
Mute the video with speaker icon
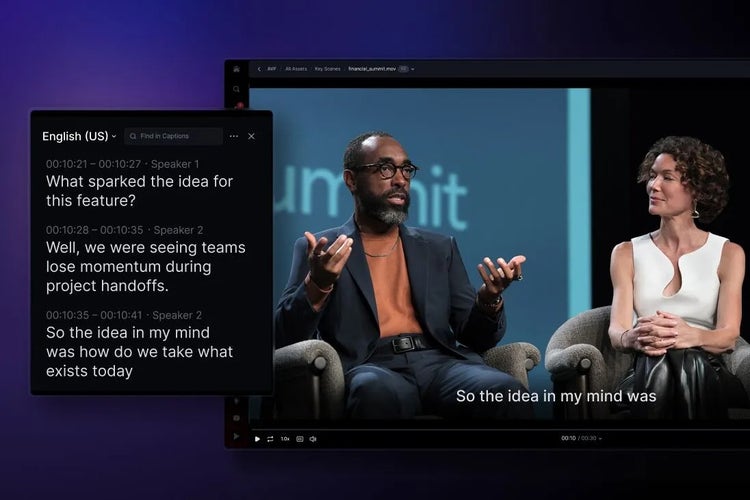pyautogui.click(x=313, y=438)
